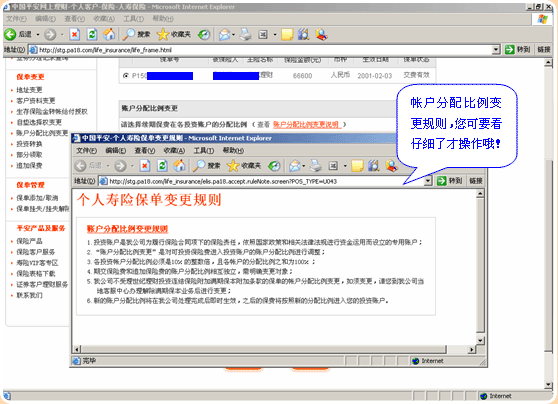Expand Mail dropdown arrow in popup window
This screenshot has width=558, height=404.
(x=304, y=166)
